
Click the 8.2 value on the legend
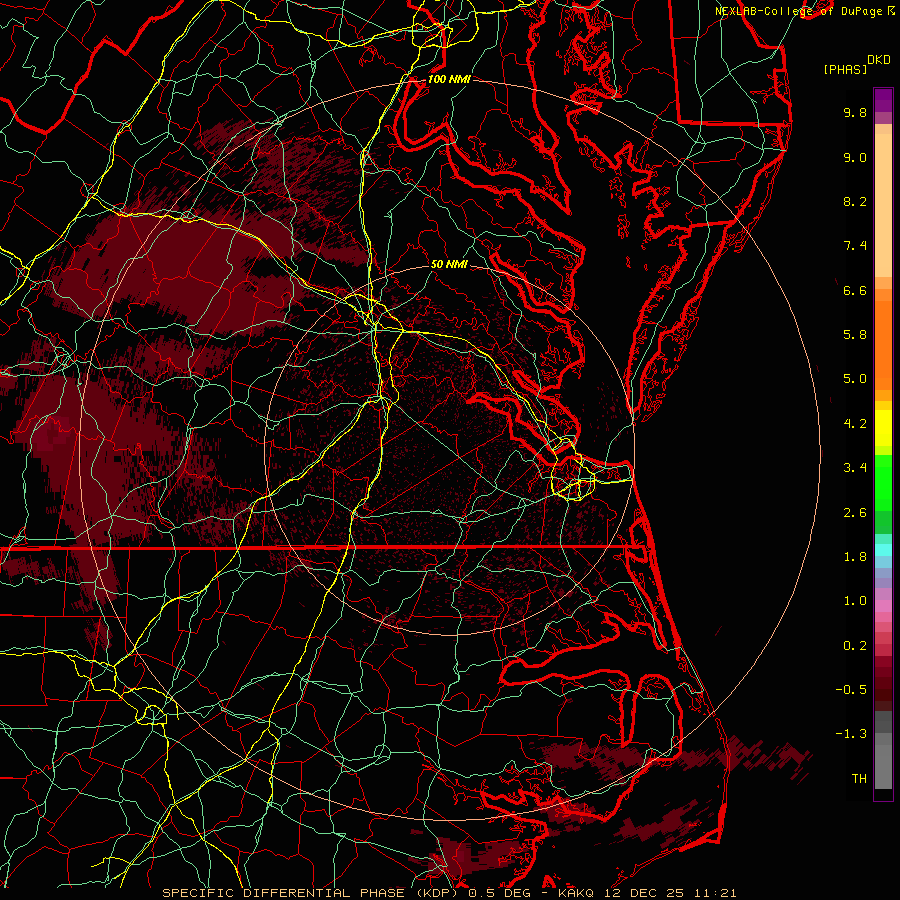tap(855, 201)
